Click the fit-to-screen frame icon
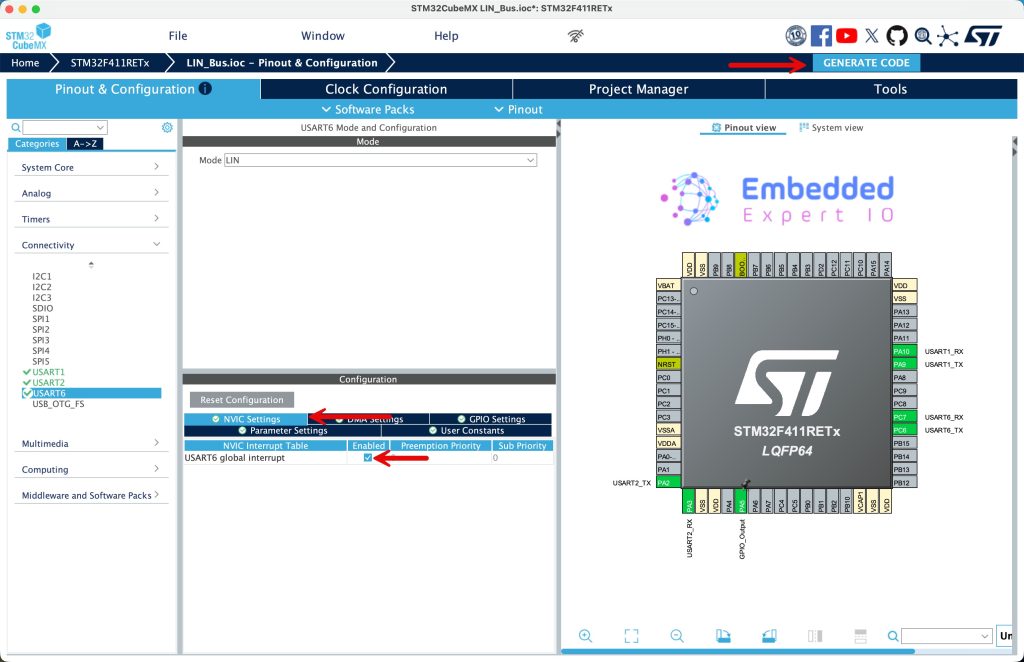Viewport: 1024px width, 662px height. (x=631, y=636)
